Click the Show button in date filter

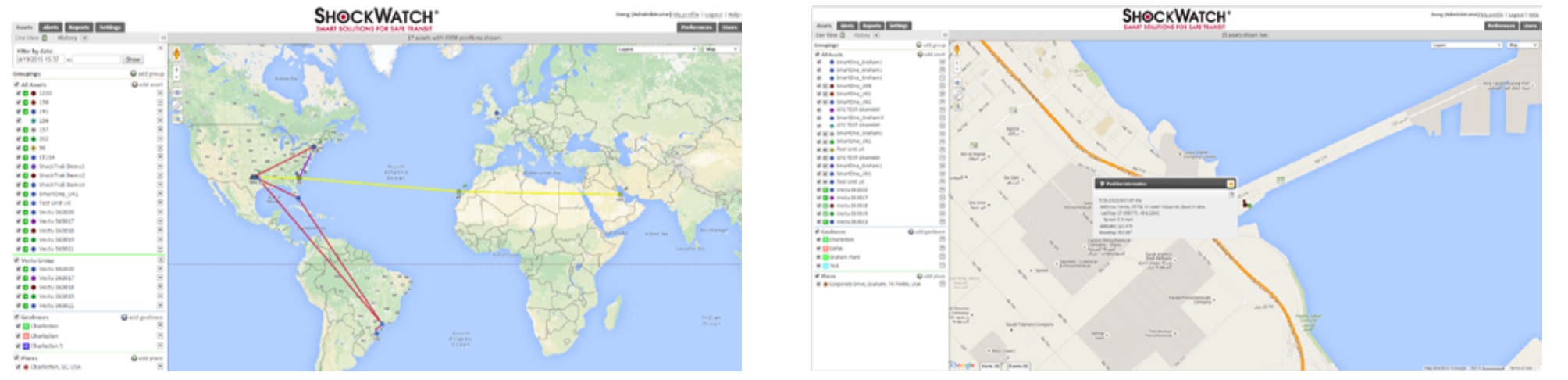point(133,59)
